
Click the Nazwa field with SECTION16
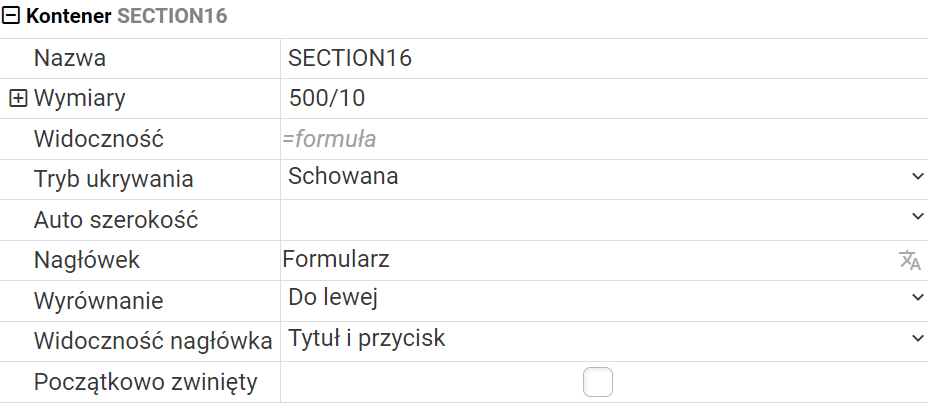click(x=604, y=59)
